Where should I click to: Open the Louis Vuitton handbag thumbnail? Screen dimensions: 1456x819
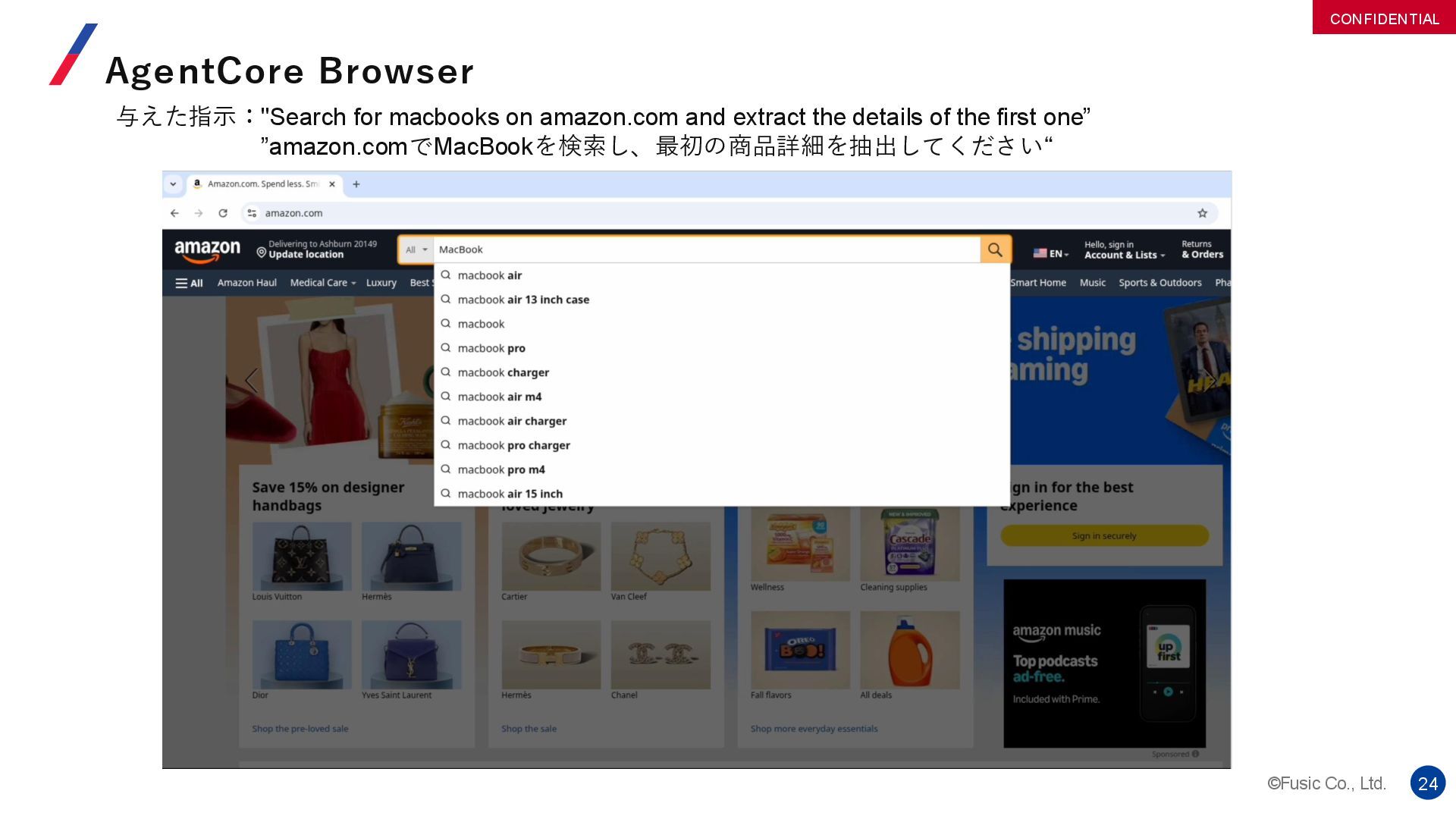click(302, 557)
